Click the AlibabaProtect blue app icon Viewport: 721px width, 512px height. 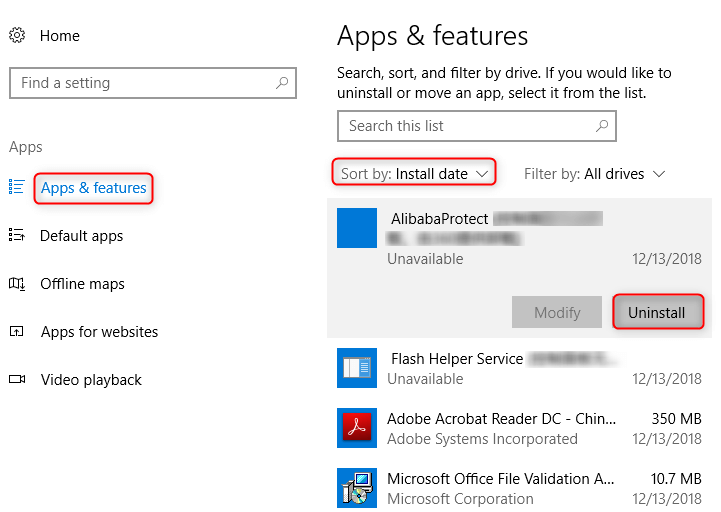[357, 228]
